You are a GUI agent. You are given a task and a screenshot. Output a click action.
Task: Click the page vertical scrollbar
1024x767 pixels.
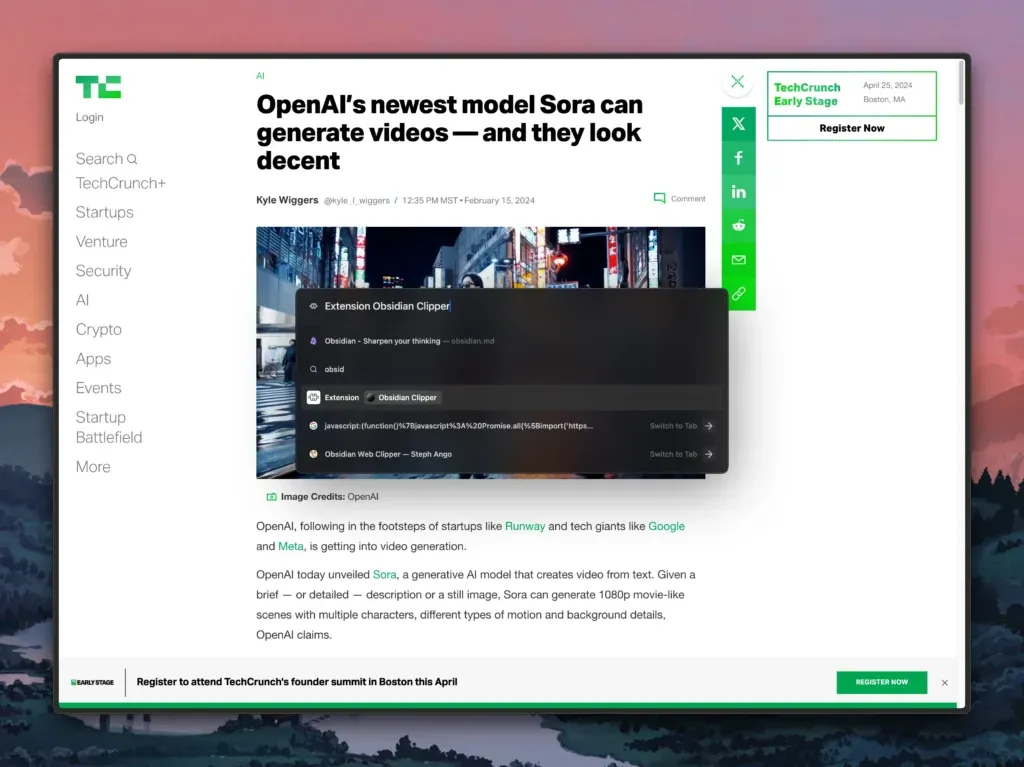(961, 83)
